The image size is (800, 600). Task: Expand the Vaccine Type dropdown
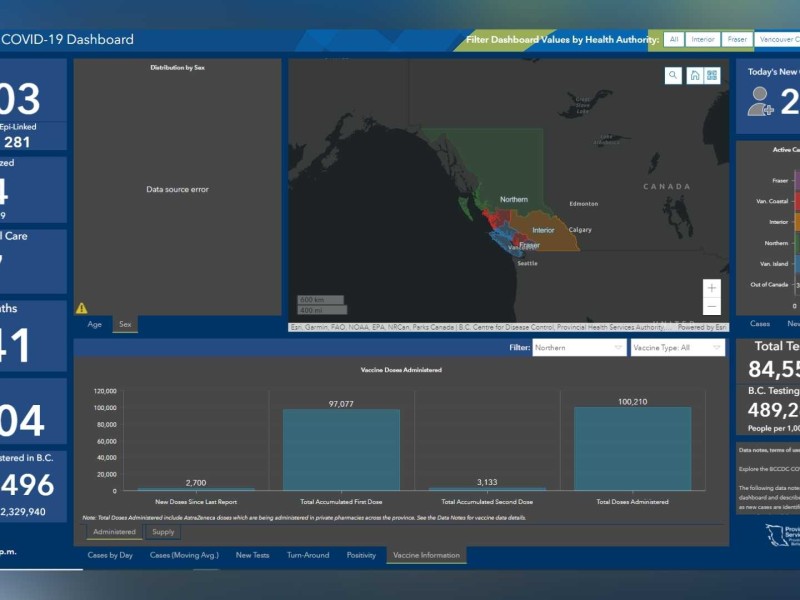(x=676, y=348)
